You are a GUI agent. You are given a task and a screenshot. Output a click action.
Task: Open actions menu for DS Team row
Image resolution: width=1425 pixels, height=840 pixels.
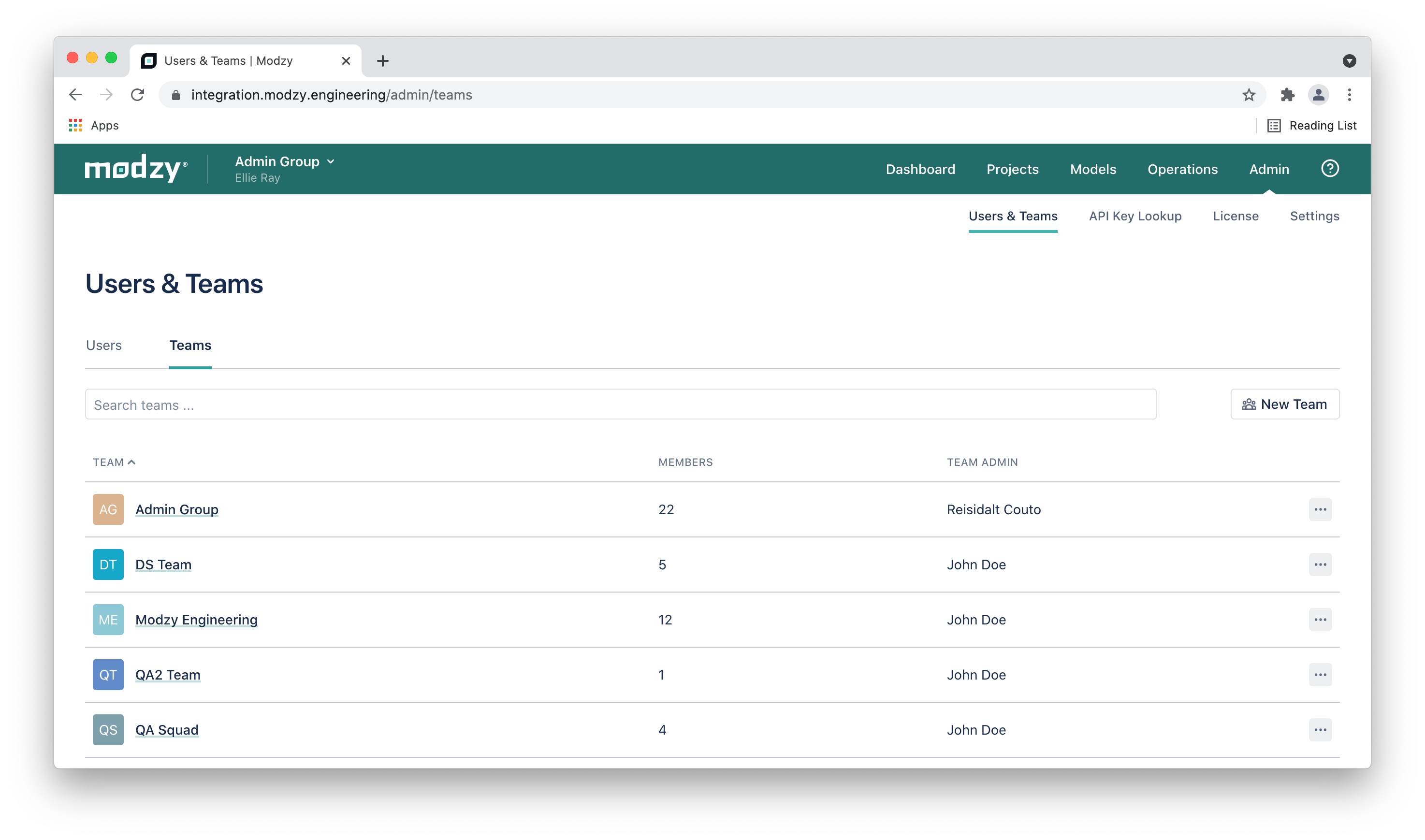(x=1320, y=565)
